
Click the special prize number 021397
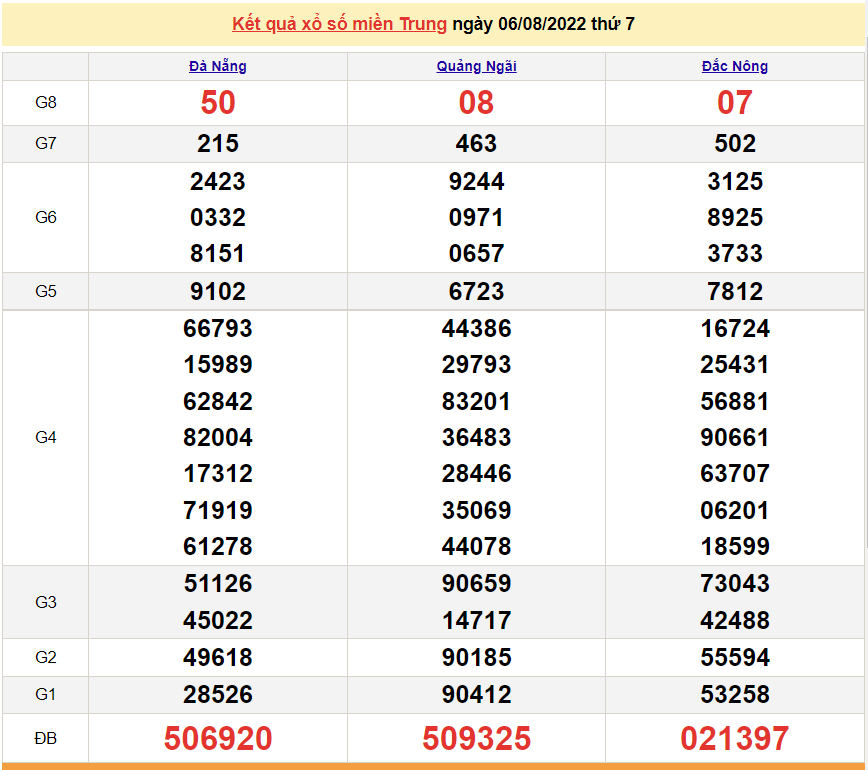735,739
